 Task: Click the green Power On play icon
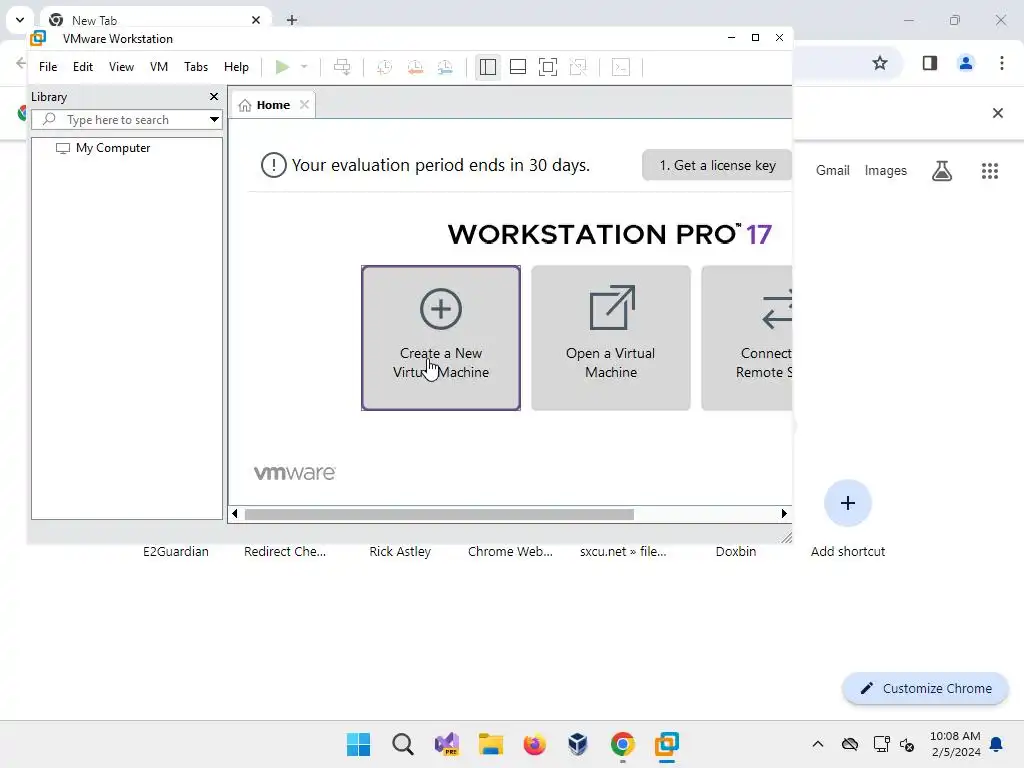pyautogui.click(x=282, y=67)
